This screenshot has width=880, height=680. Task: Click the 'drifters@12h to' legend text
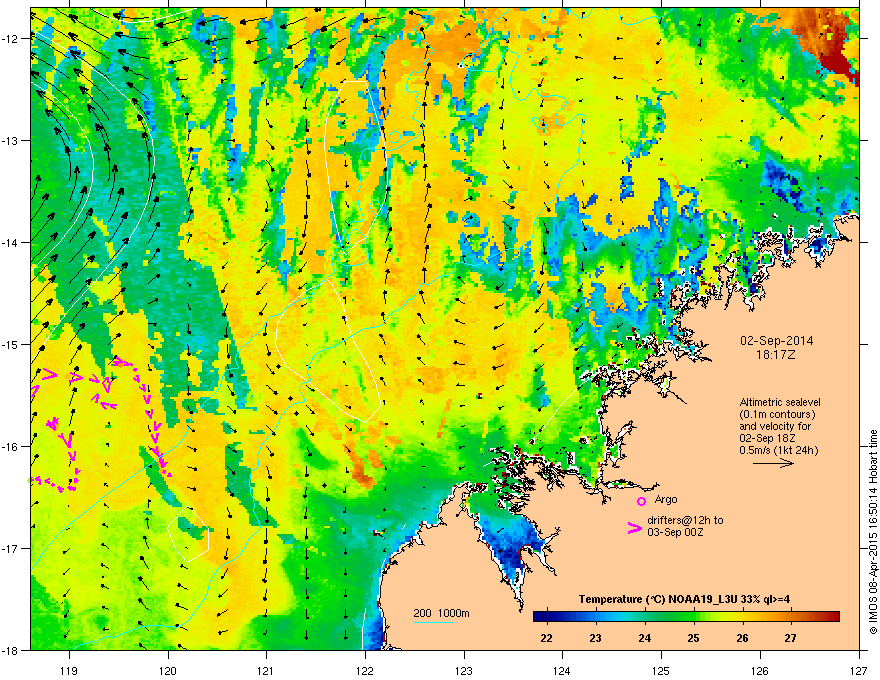pos(685,520)
